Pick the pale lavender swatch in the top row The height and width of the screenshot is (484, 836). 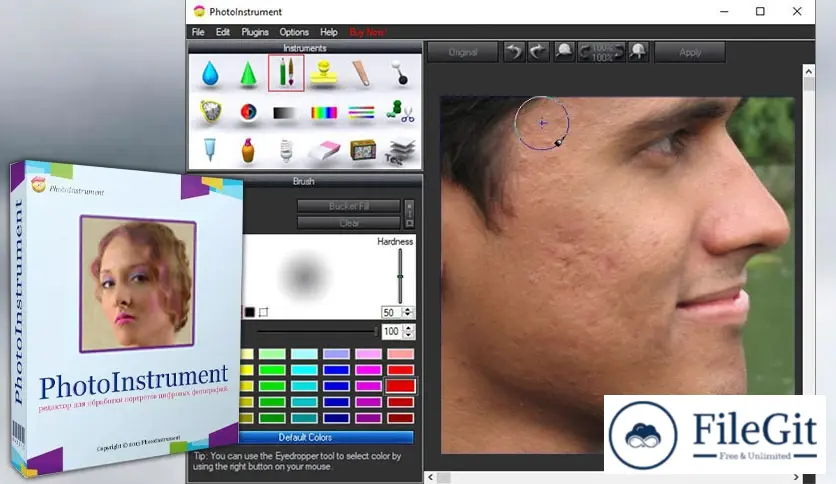point(336,354)
